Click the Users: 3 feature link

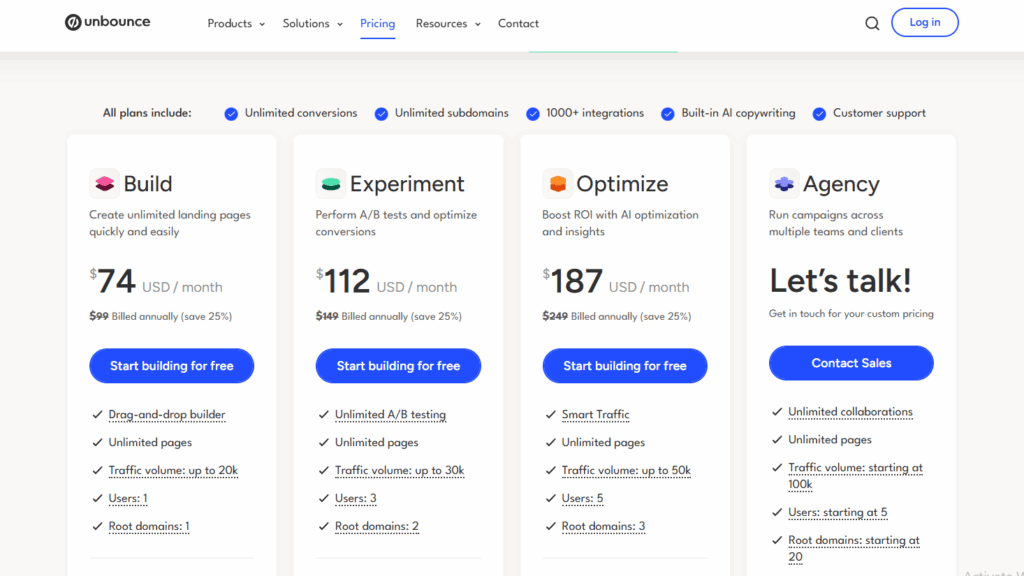point(356,498)
